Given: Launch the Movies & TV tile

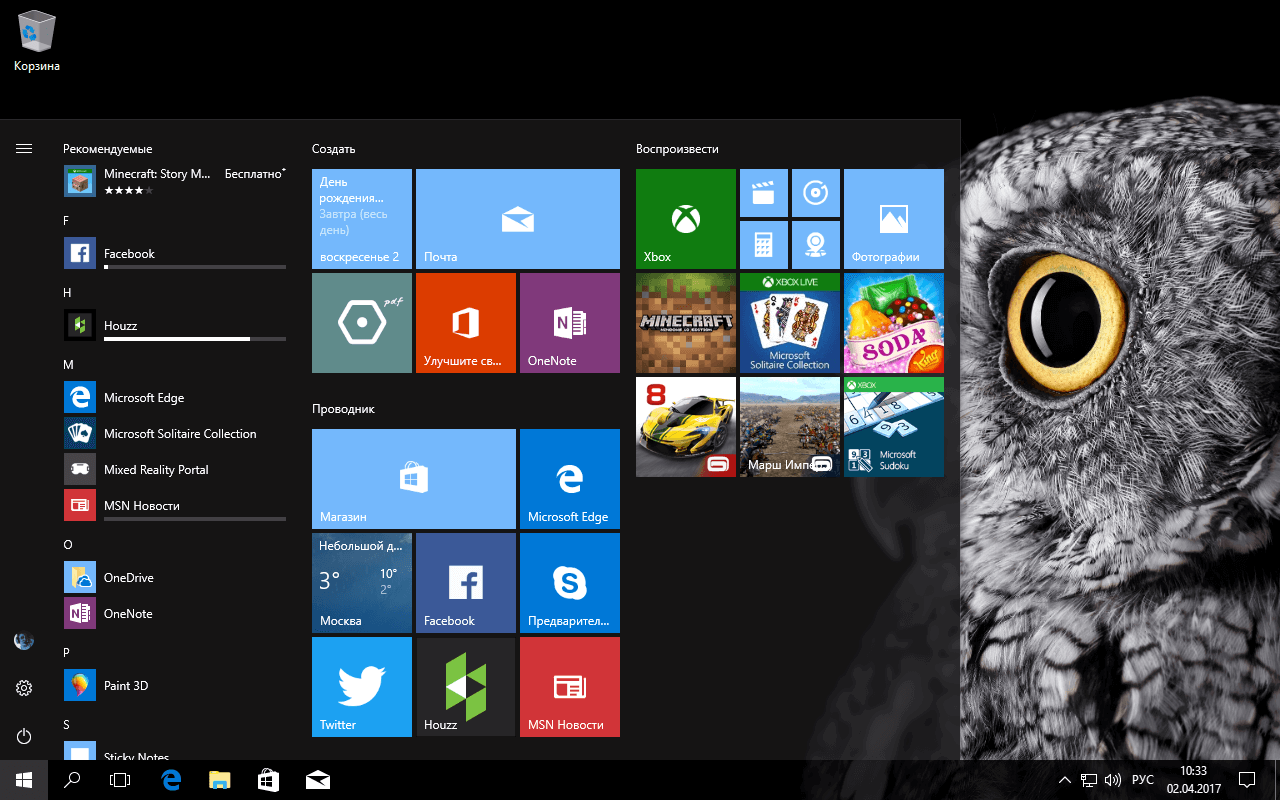Looking at the screenshot, I should 764,192.
